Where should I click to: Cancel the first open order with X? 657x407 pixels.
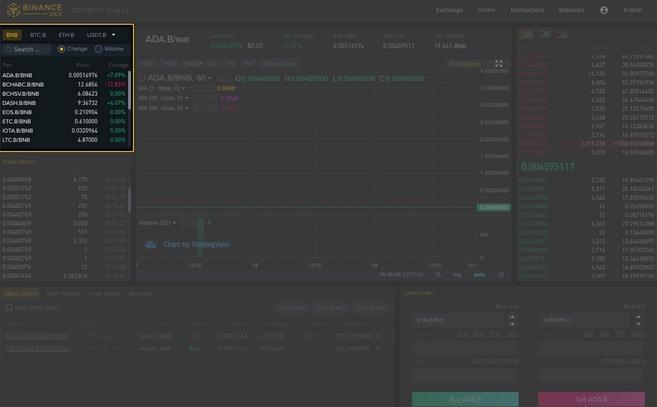(378, 336)
